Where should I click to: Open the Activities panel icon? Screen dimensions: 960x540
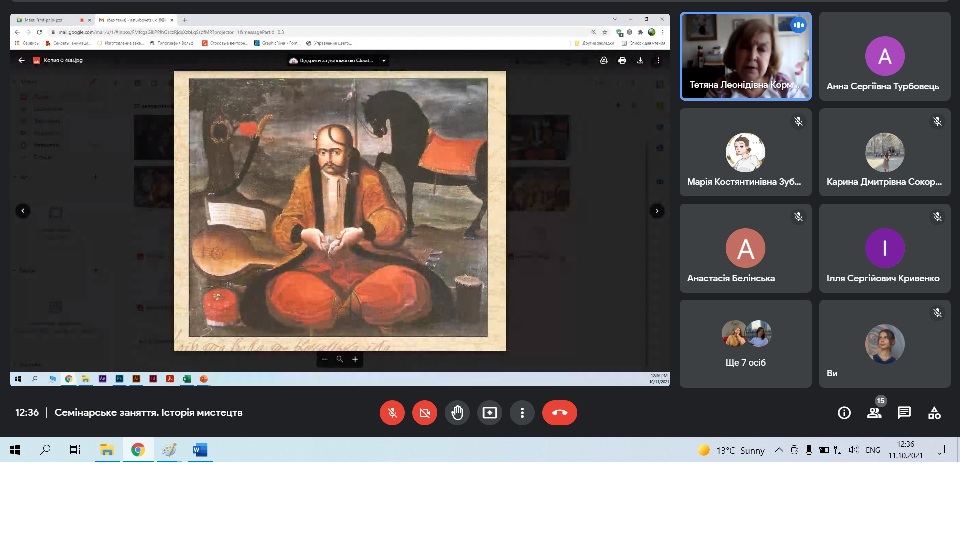(934, 412)
